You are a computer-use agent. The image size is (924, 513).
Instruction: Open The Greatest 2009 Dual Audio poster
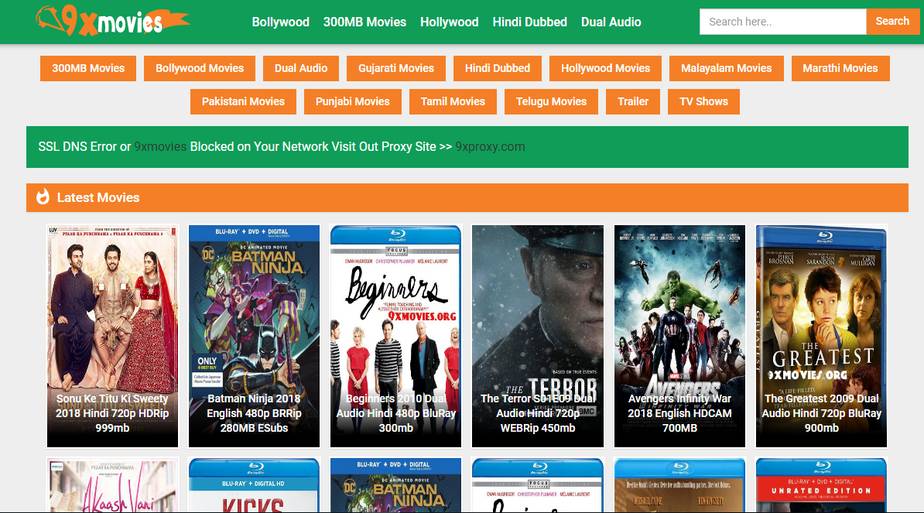(x=821, y=336)
